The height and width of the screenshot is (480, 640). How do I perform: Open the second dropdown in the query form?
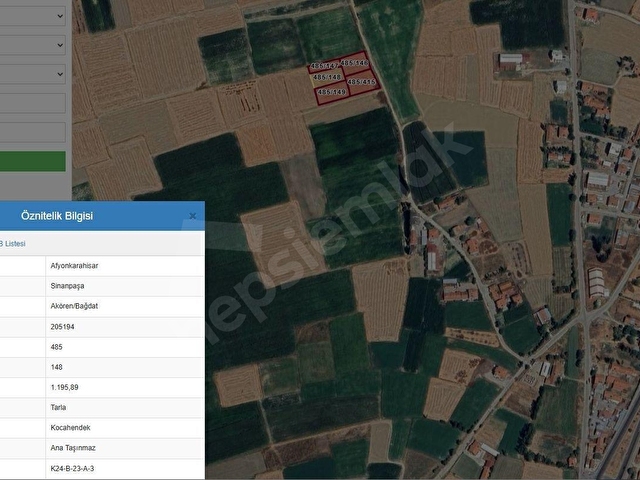pyautogui.click(x=33, y=45)
